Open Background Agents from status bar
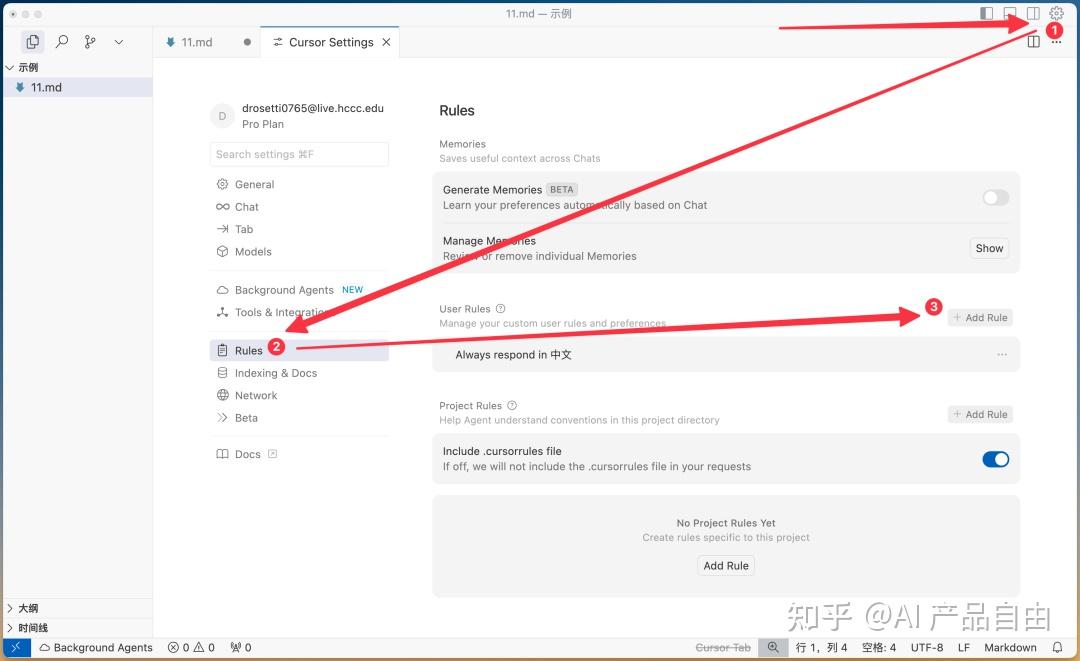Image resolution: width=1080 pixels, height=661 pixels. (x=96, y=648)
